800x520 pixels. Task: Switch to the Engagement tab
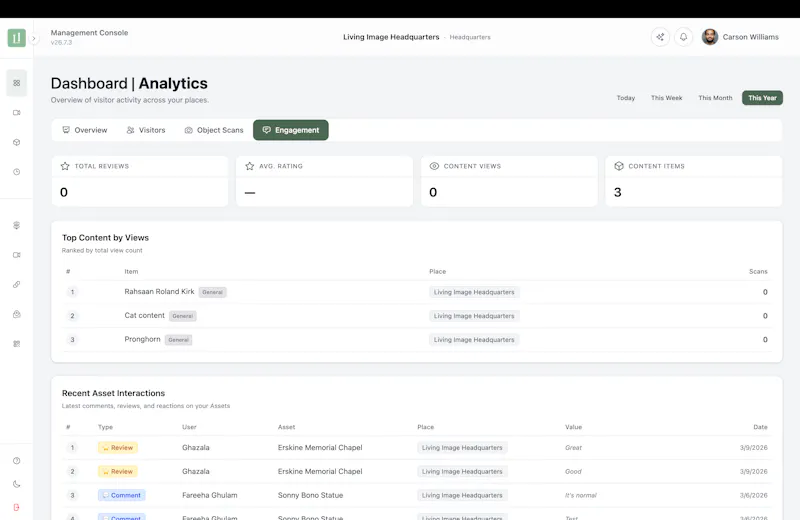[x=291, y=130]
